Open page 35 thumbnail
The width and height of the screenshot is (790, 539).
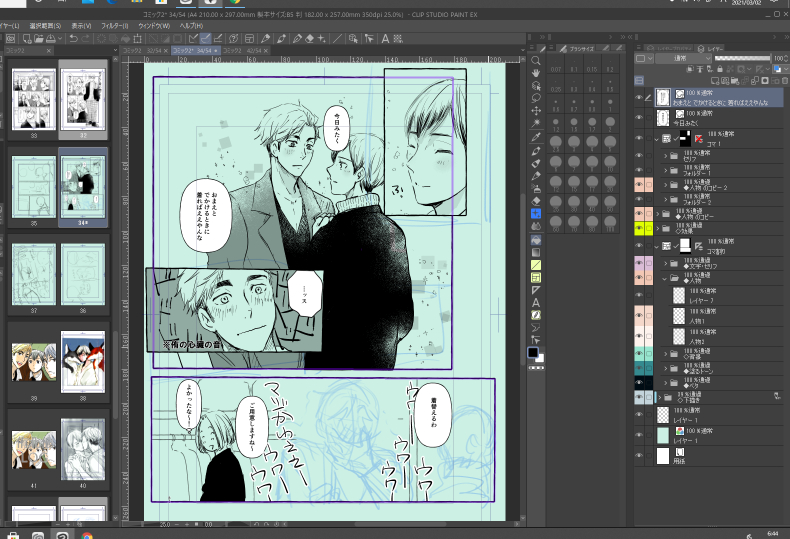pos(34,187)
